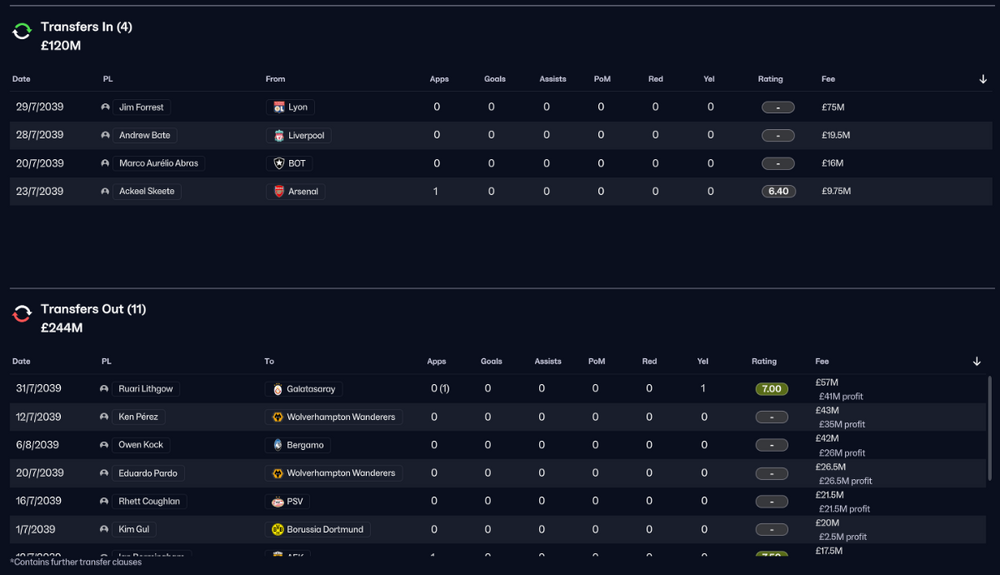
Task: Click the Liverpool club crest icon
Action: [x=279, y=135]
